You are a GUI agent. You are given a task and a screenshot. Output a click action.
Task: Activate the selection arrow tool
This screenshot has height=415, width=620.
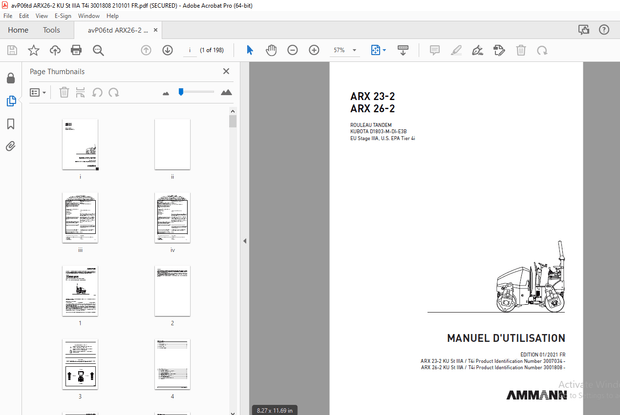250,50
